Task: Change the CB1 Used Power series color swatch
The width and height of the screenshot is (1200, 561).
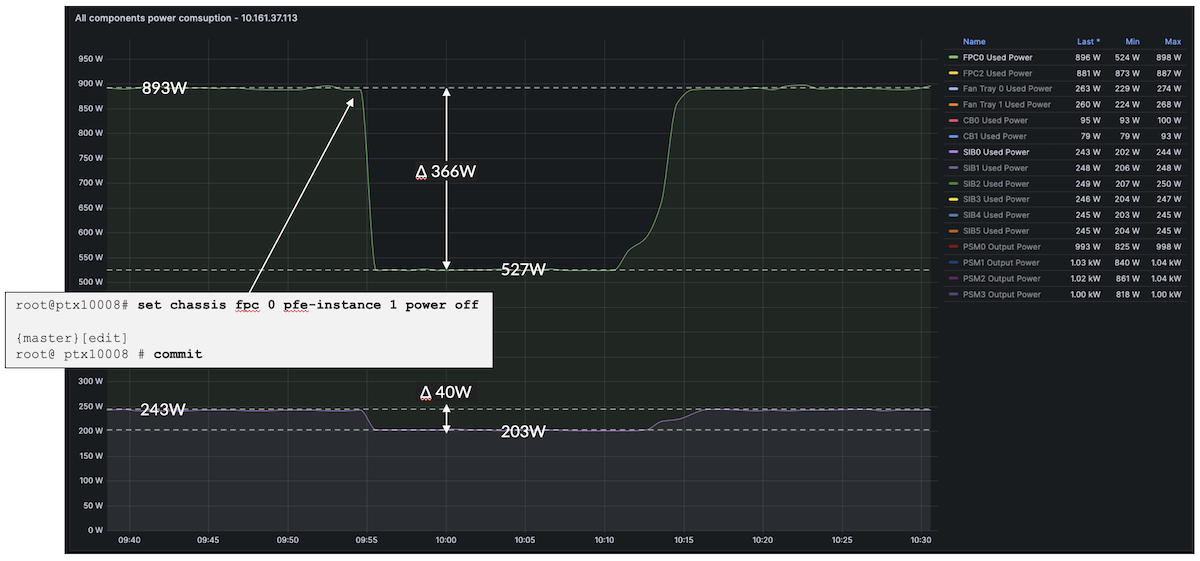Action: pos(952,136)
